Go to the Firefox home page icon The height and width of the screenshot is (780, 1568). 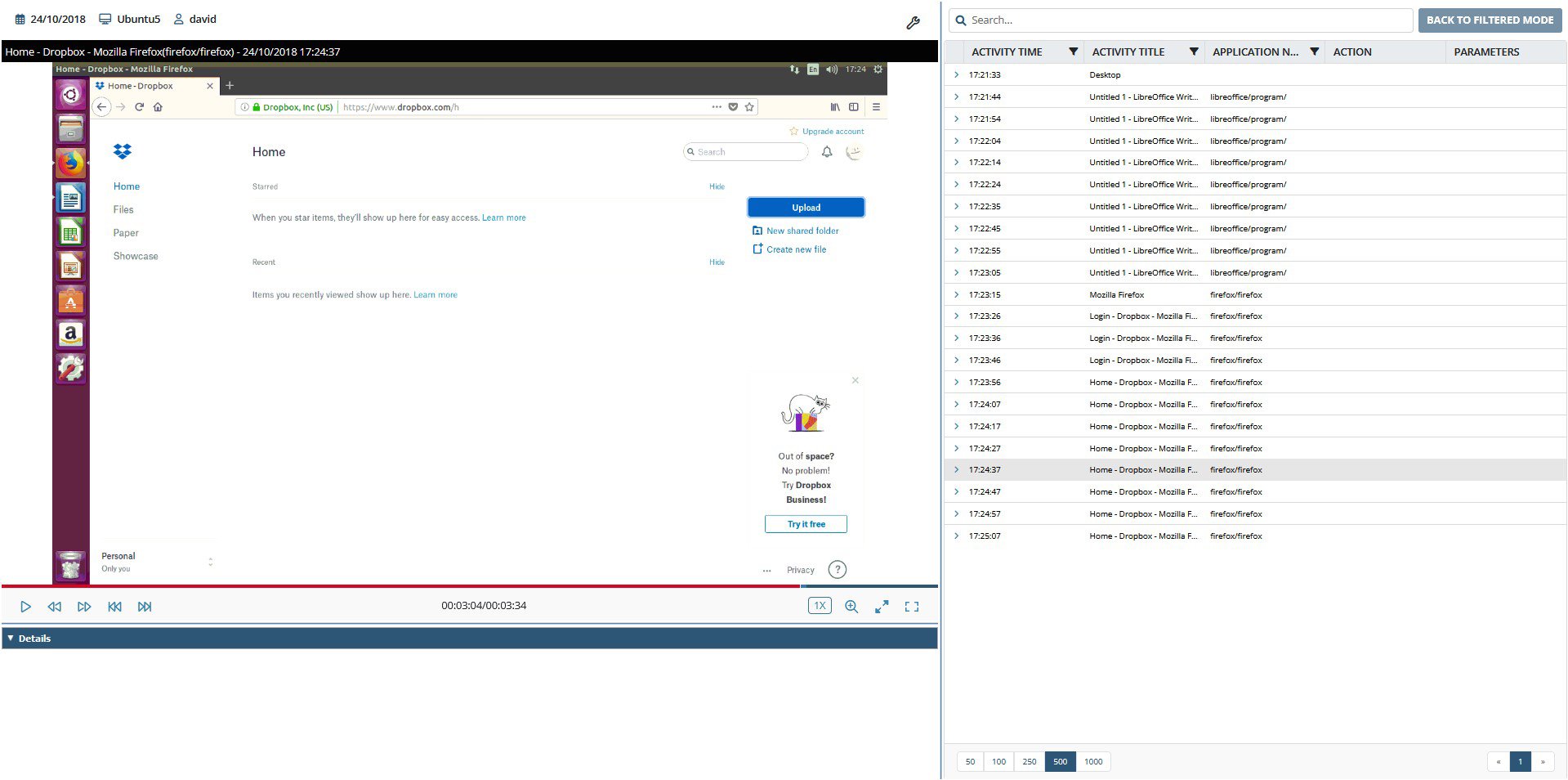click(158, 107)
